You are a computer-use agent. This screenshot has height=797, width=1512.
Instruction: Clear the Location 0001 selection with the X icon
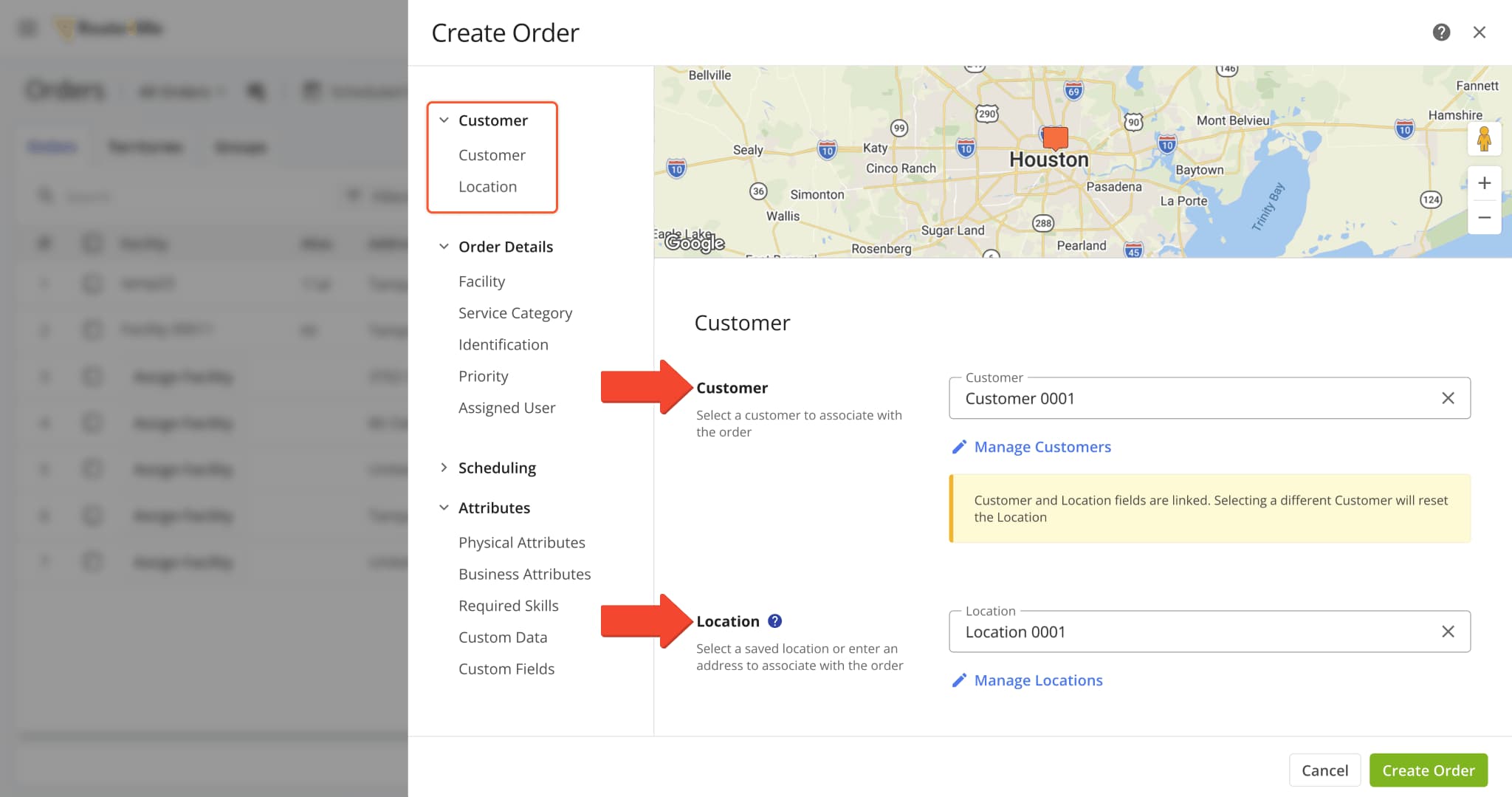(1448, 631)
